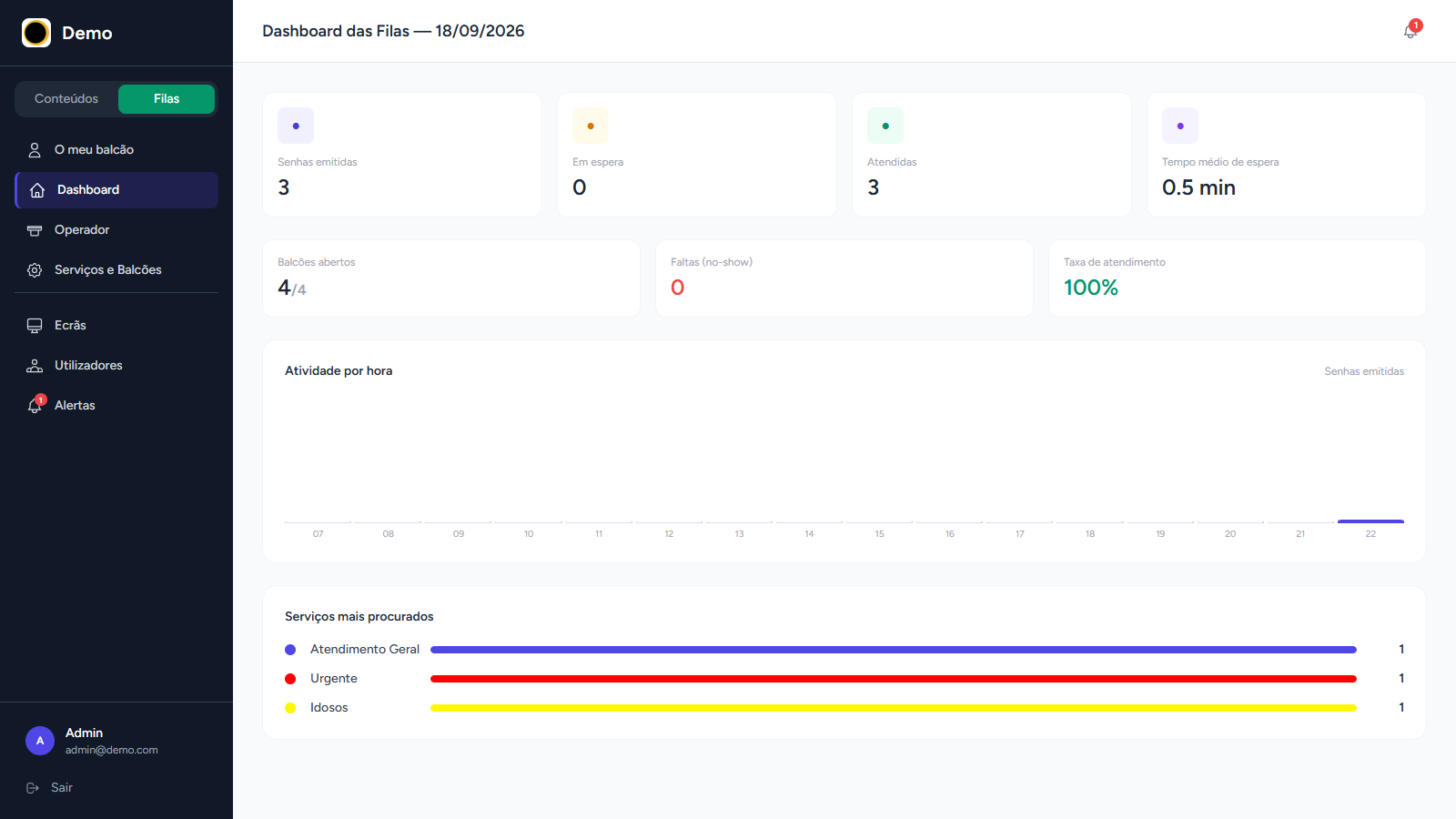Click the Serviços mais procurados heading
The image size is (1456, 819).
point(359,617)
